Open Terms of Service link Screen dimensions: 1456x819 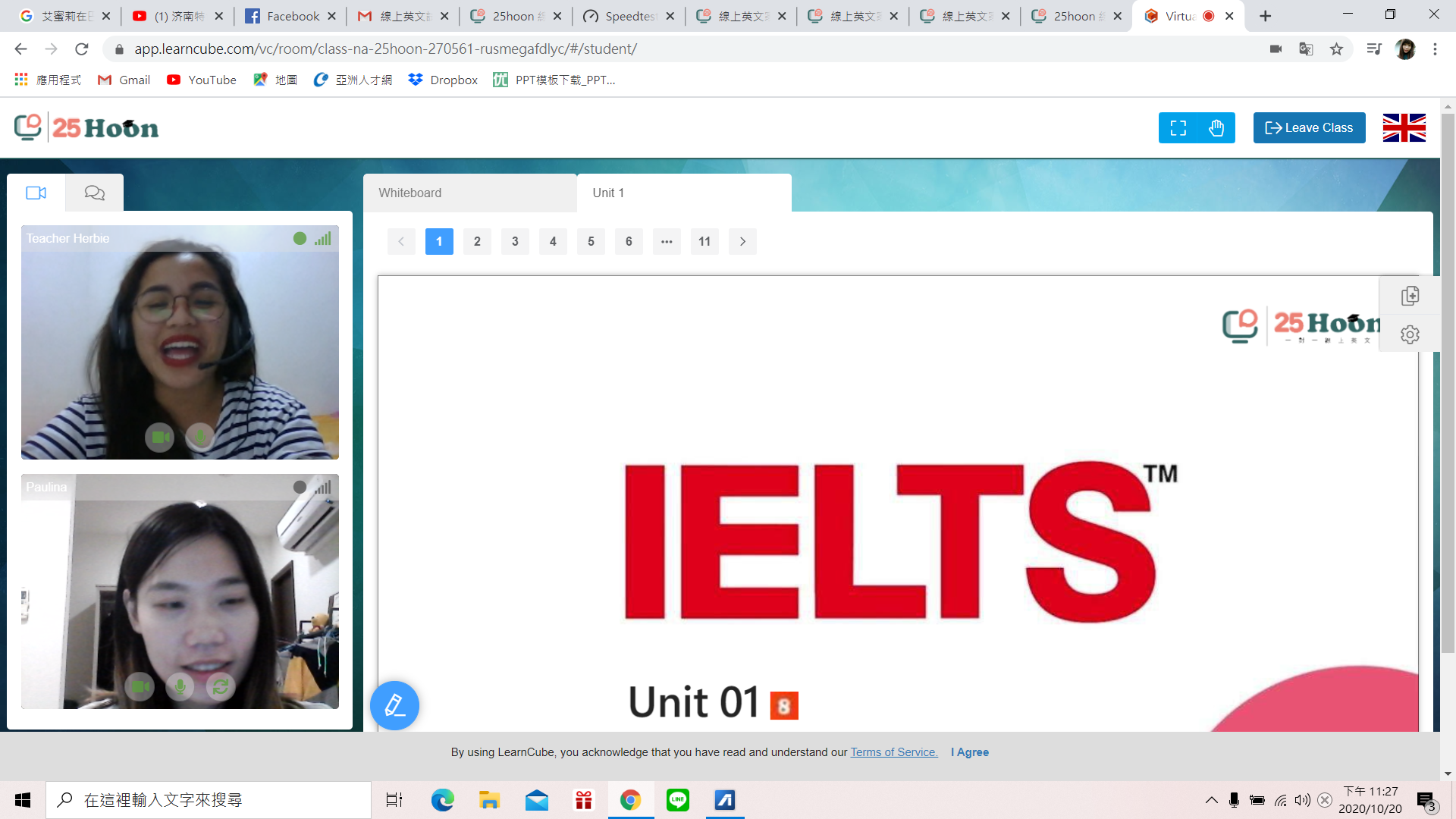click(x=894, y=752)
